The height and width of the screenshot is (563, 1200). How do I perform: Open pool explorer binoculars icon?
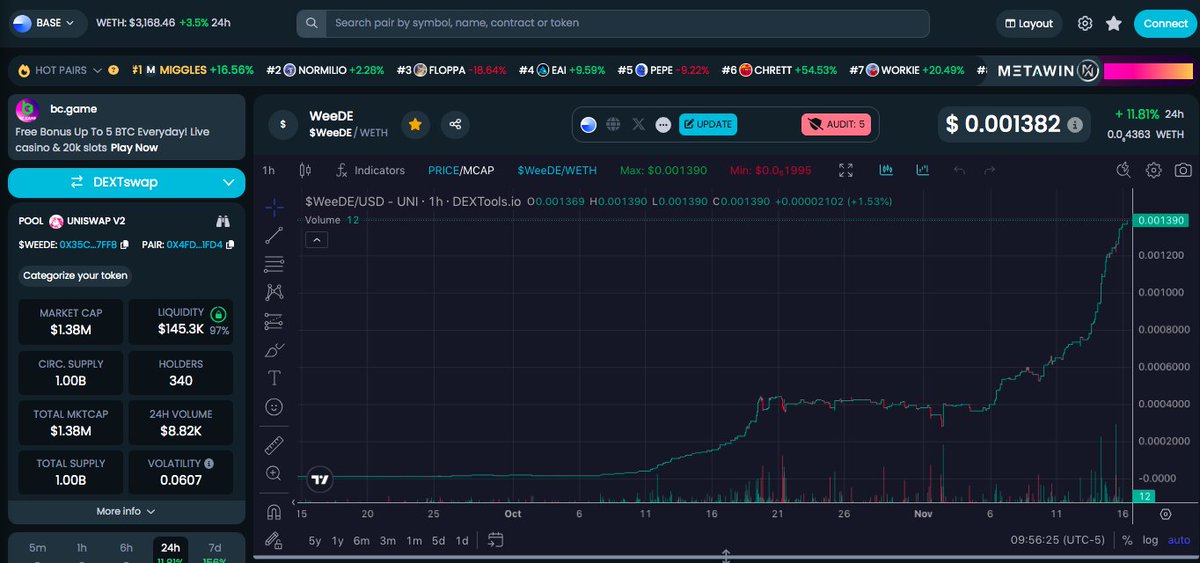(223, 221)
